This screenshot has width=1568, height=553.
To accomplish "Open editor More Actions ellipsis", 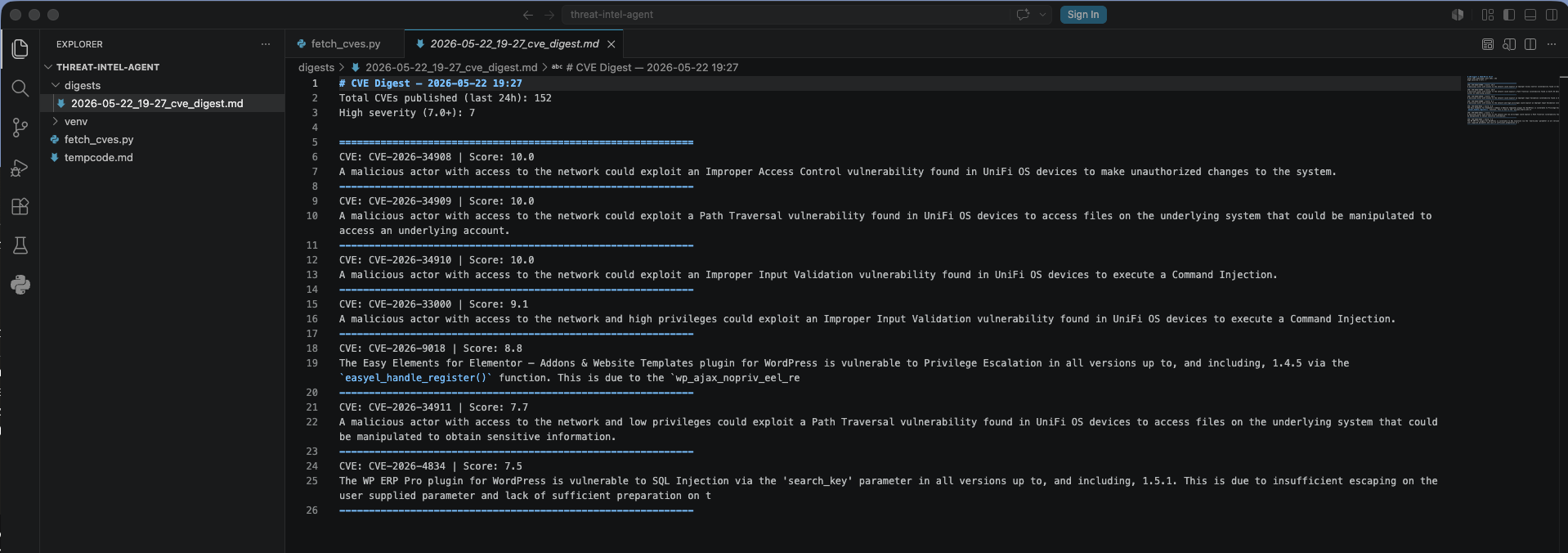I will (x=1552, y=44).
